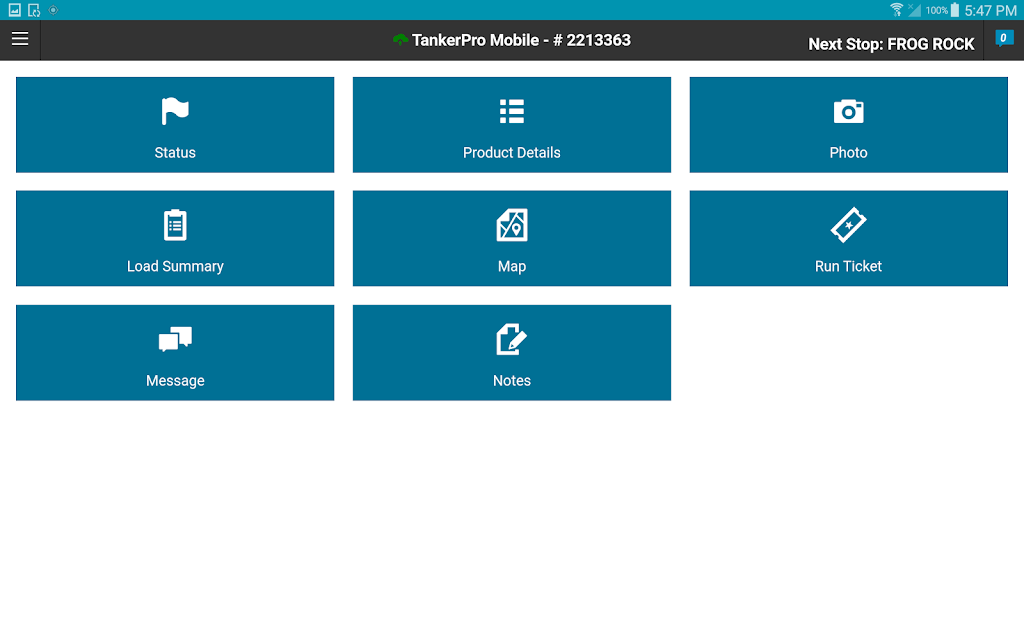This screenshot has width=1024, height=640.
Task: Tap the picture notification icon in status bar
Action: (14, 10)
